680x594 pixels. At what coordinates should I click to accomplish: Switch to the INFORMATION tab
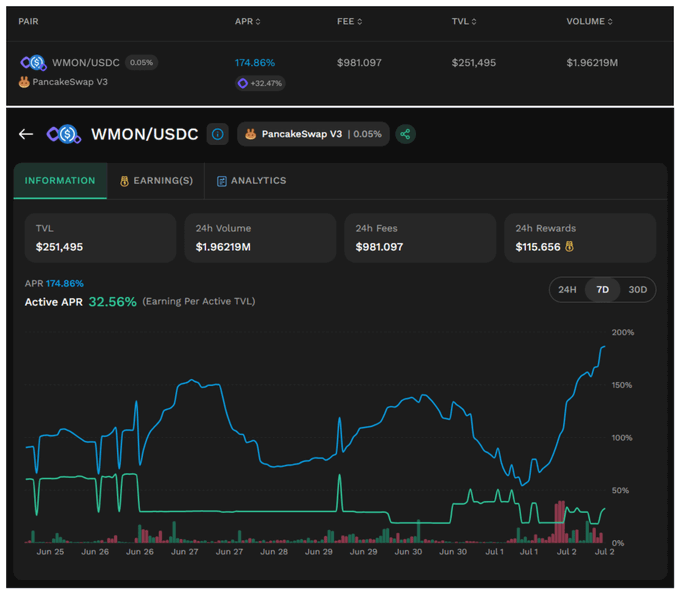coord(60,181)
